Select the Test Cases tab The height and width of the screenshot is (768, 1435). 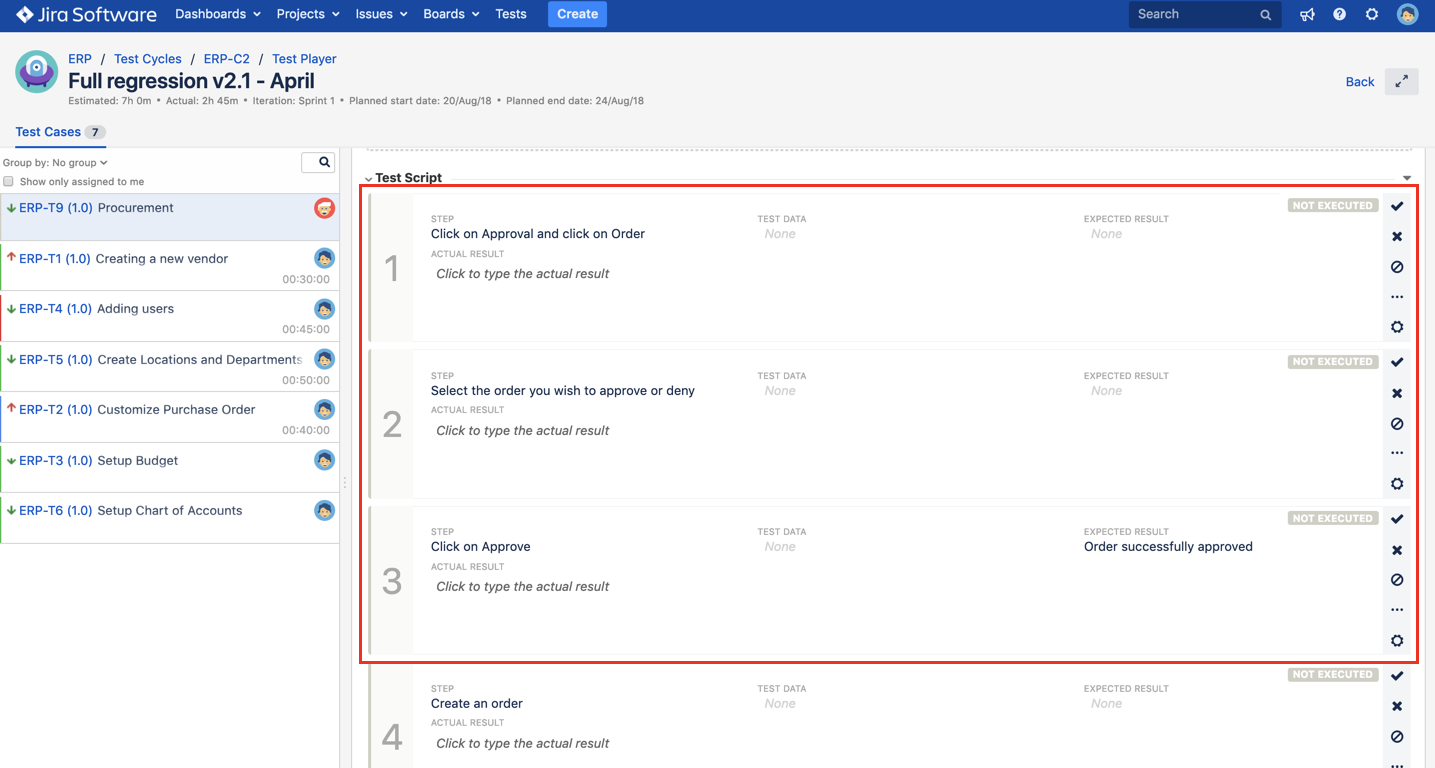pyautogui.click(x=48, y=132)
